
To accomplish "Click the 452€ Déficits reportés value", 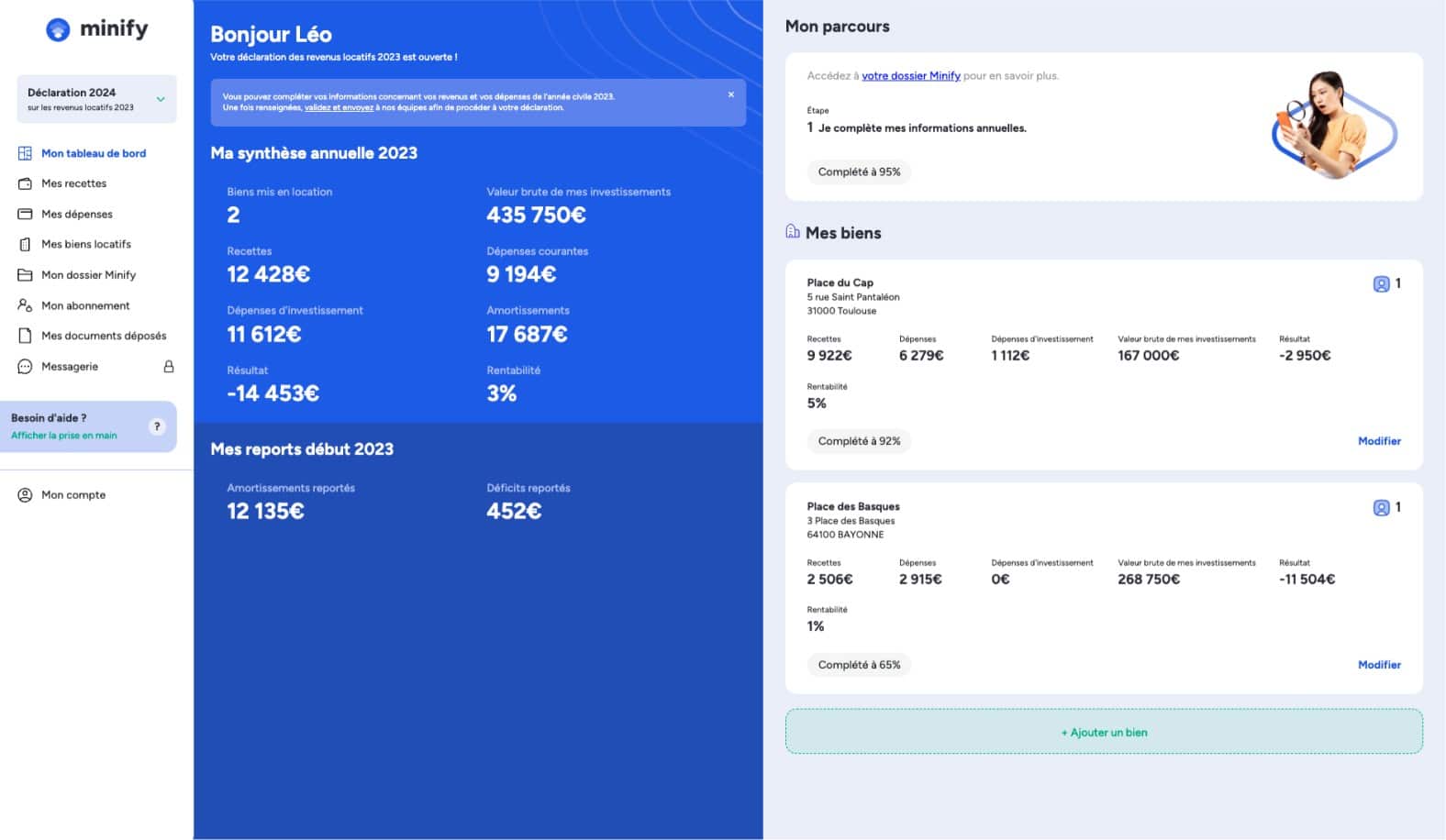I will [x=514, y=511].
